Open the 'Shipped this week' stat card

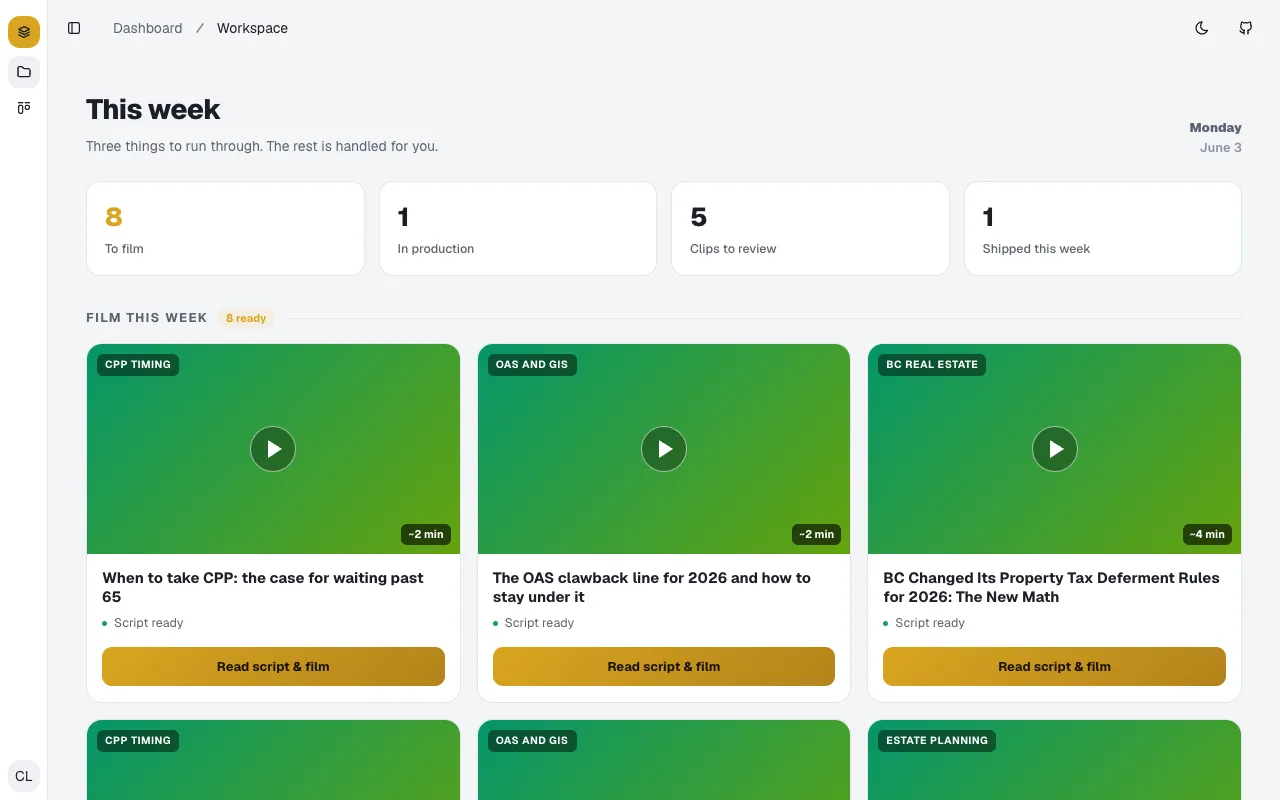click(1103, 228)
